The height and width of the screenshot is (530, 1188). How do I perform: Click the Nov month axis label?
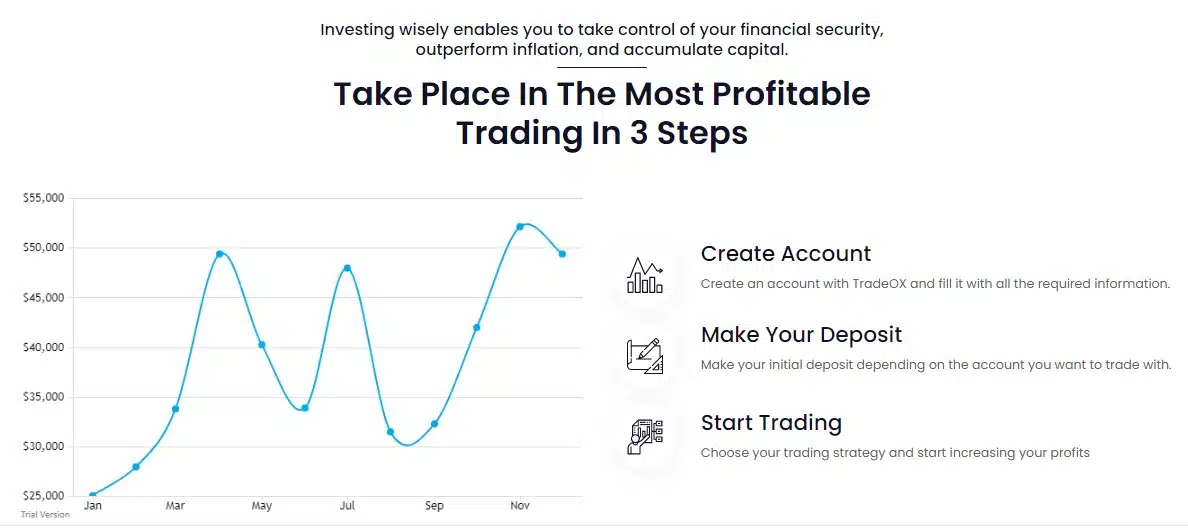520,506
